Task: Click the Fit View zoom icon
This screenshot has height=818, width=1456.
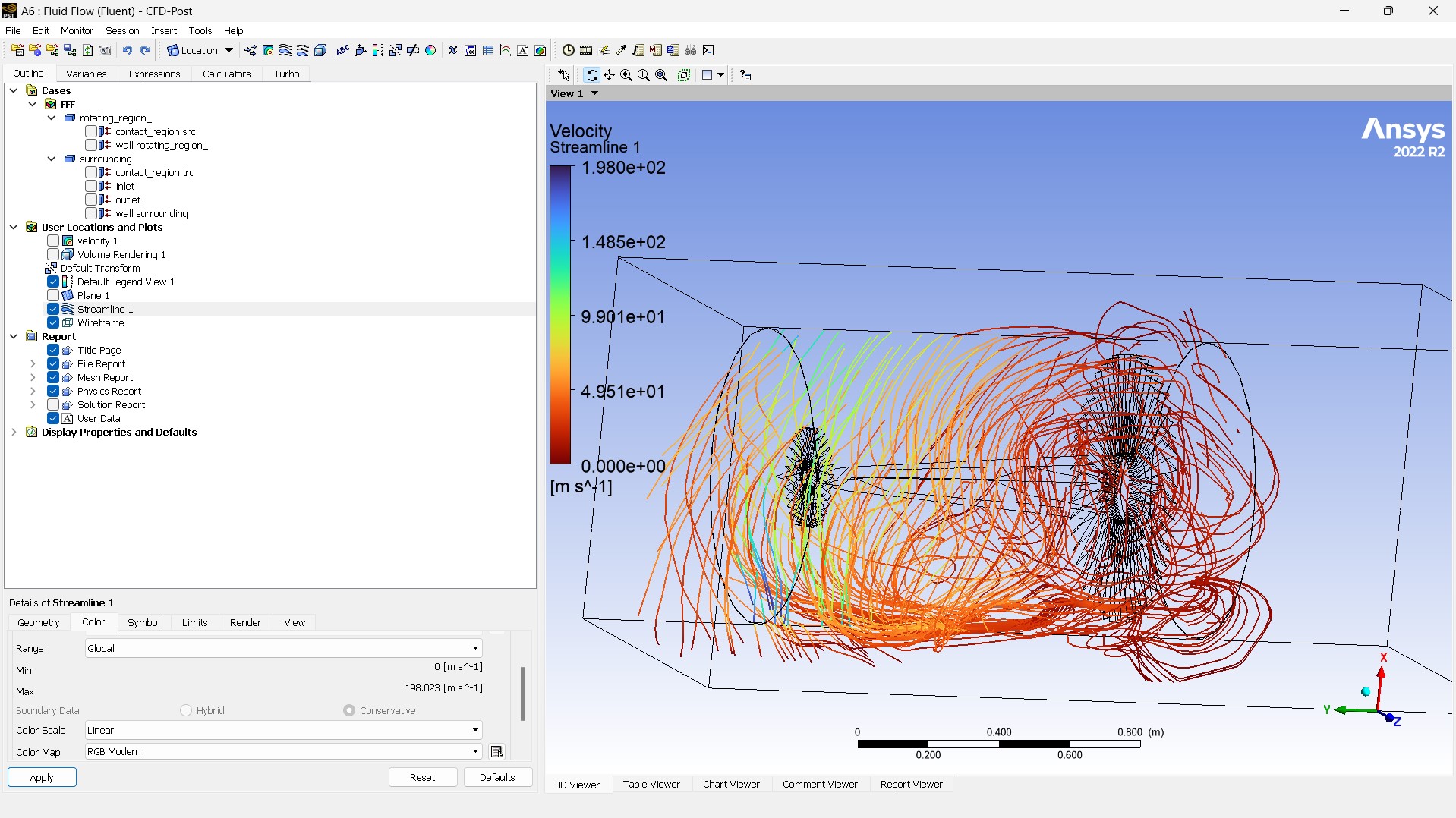Action: (661, 75)
